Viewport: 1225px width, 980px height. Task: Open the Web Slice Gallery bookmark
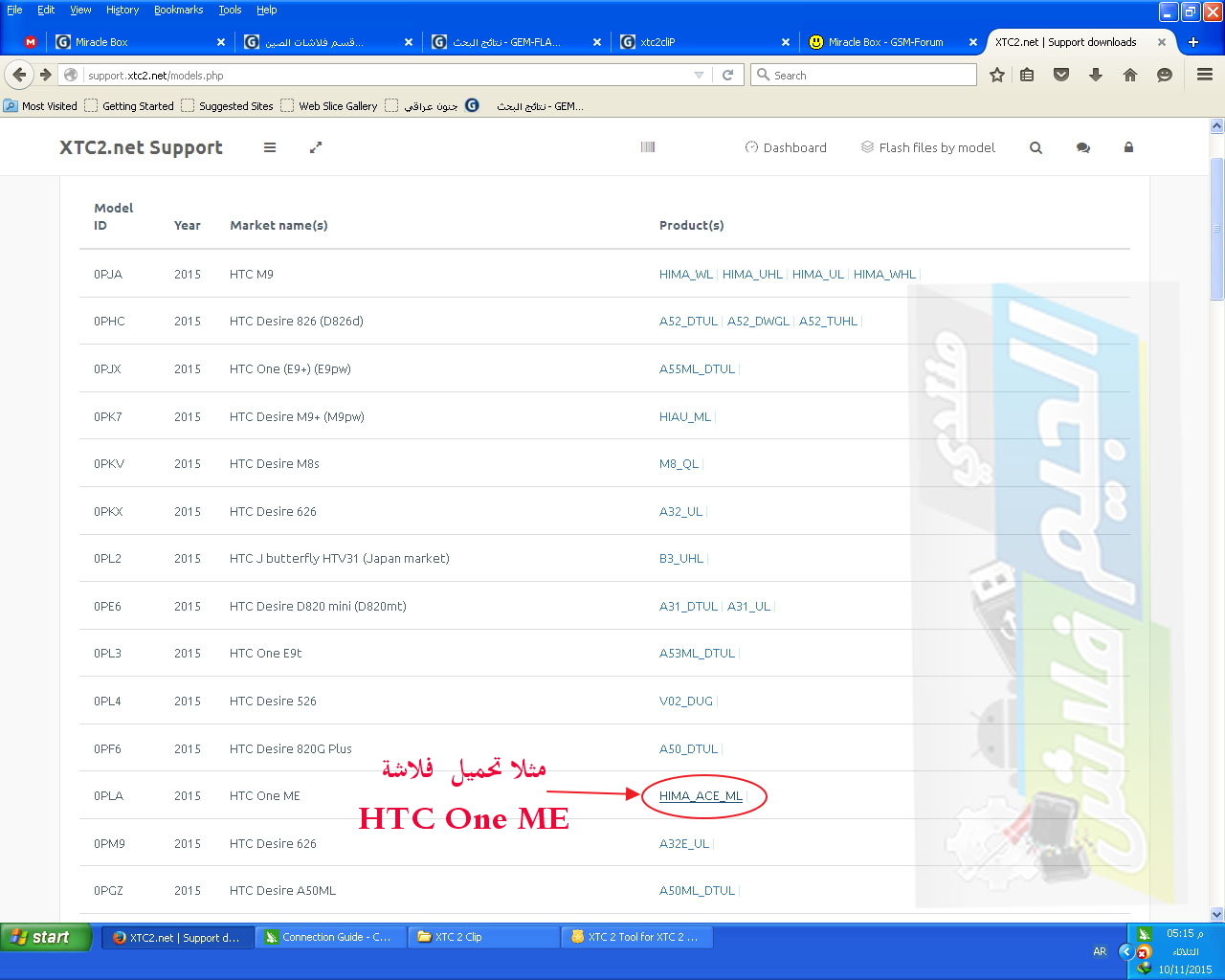[x=329, y=106]
